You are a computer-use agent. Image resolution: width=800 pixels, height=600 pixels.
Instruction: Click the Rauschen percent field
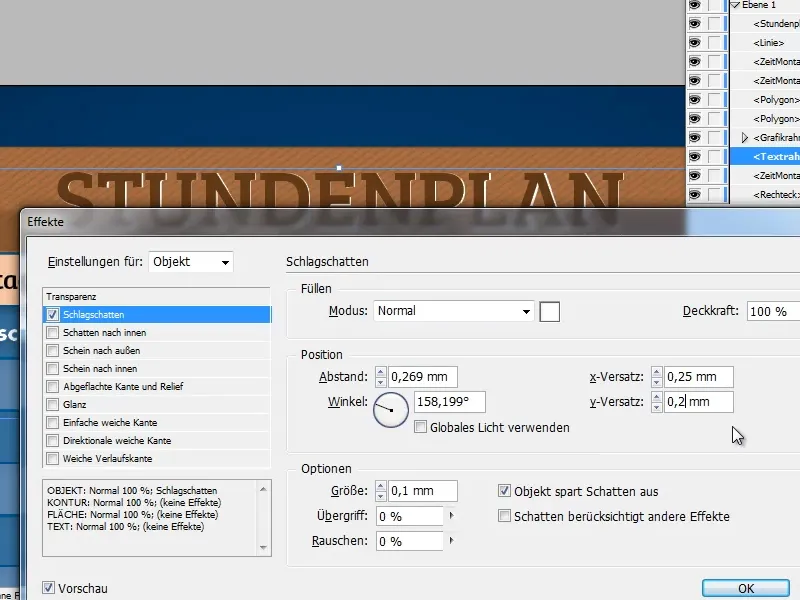click(x=410, y=541)
